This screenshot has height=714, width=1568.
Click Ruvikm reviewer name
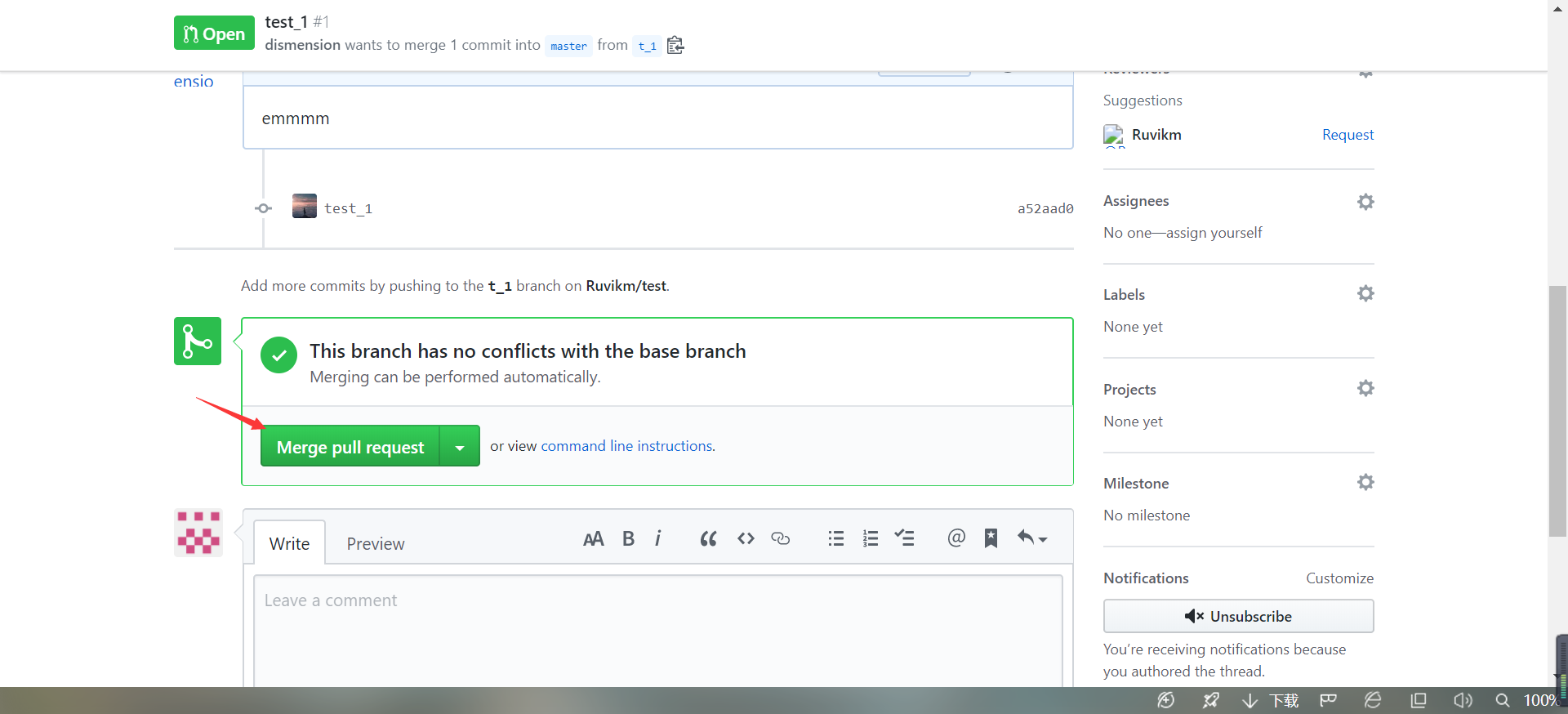point(1156,135)
